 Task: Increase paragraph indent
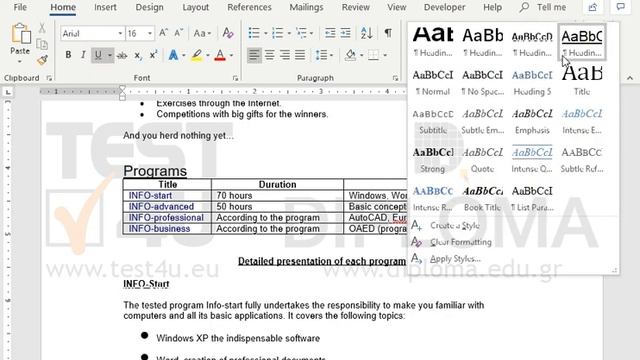[x=345, y=33]
